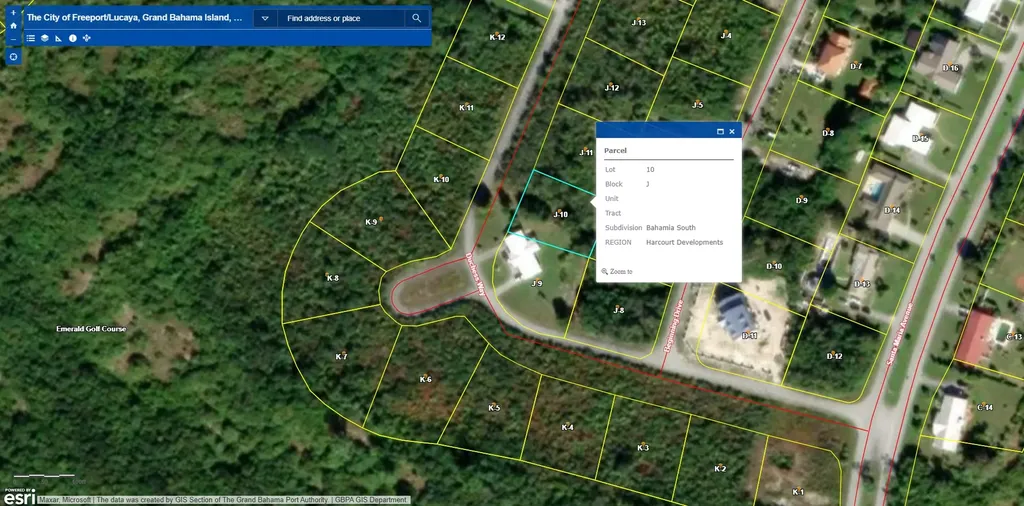Screen dimensions: 1024x506
Task: Select parcel J-8 on the map
Action: 618,311
